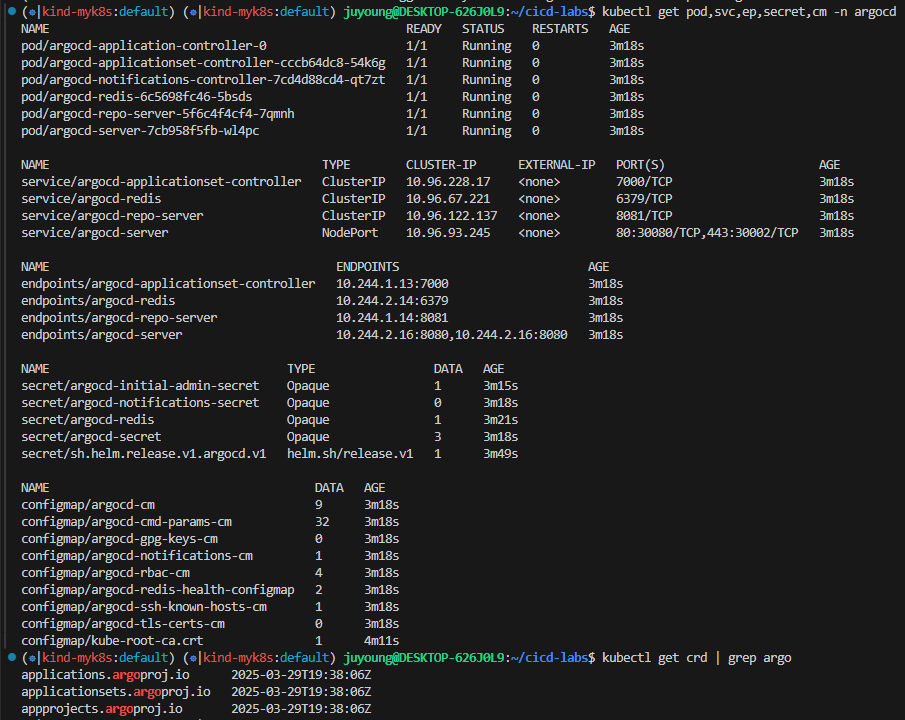Click applications.argoproj.io CRD
This screenshot has height=720, width=905.
pos(106,675)
